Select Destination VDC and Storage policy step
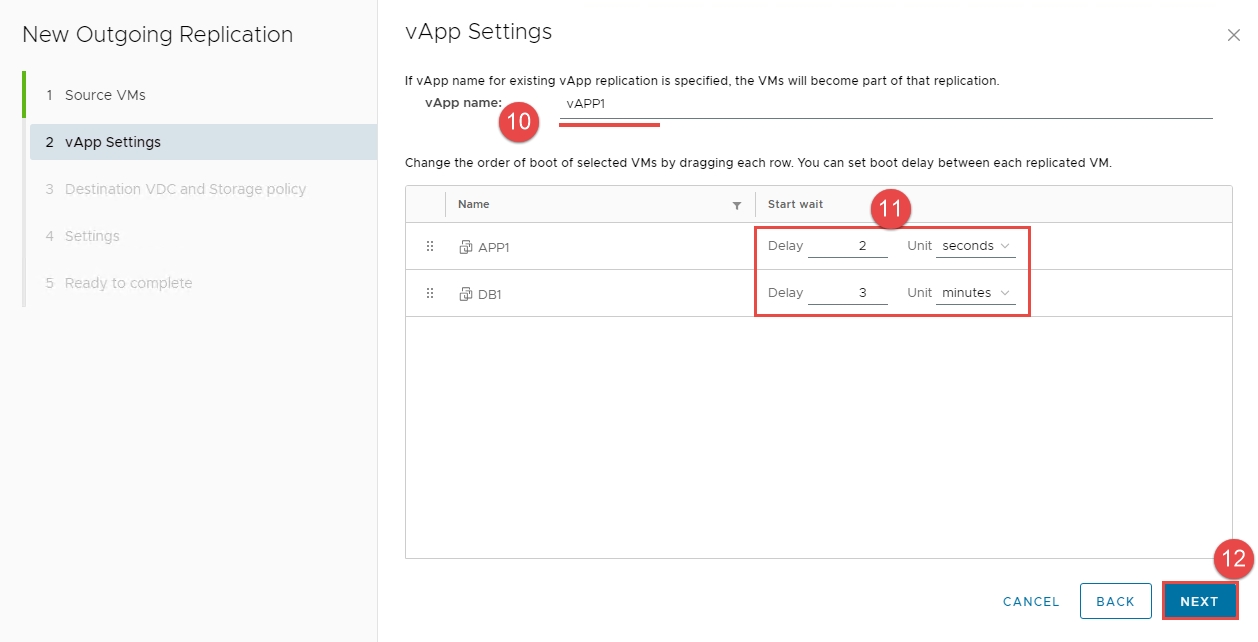This screenshot has height=642, width=1258. 185,189
